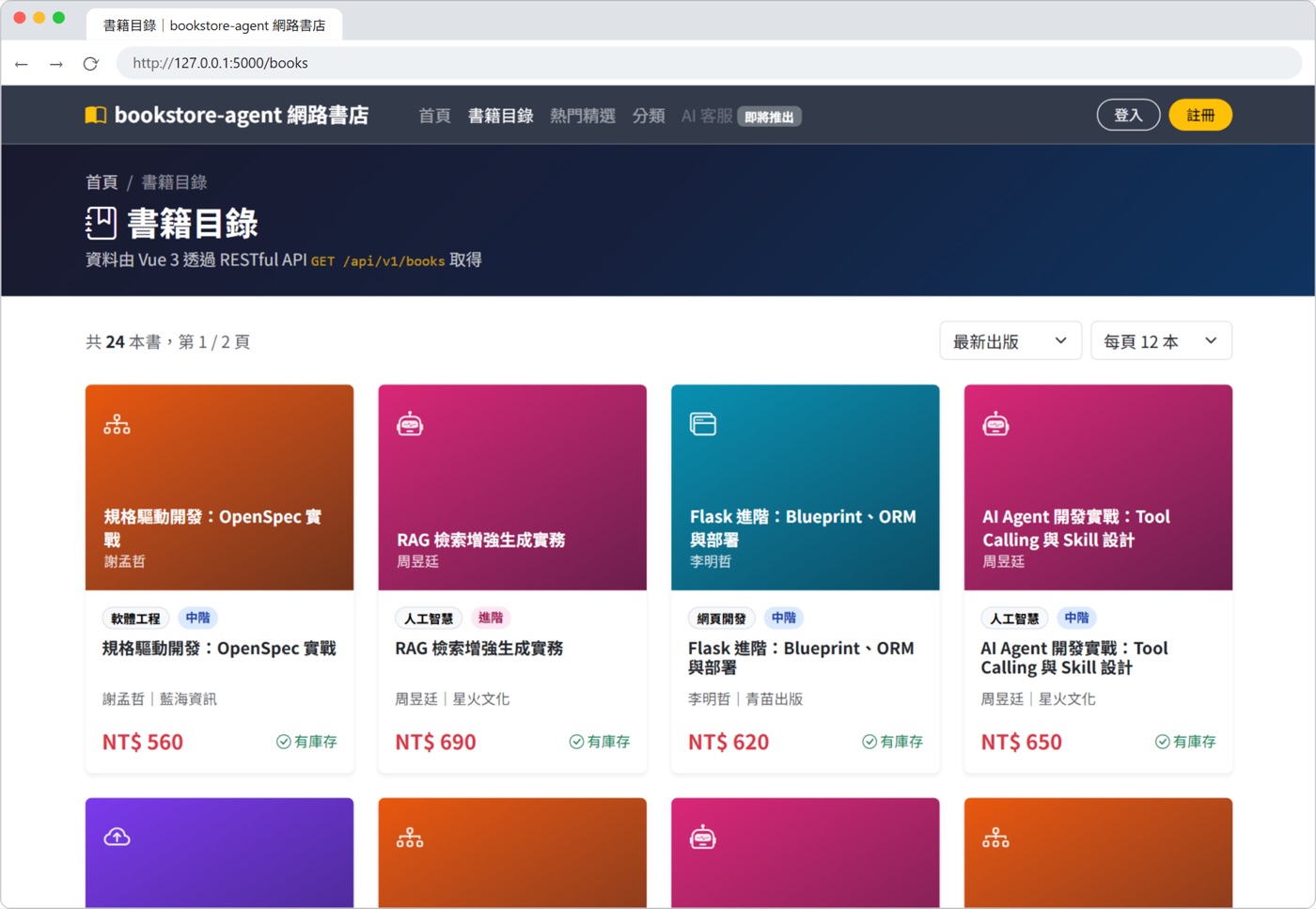Click the in-stock check icon for NT$ 650 book
Screen dimensions: 1316x909
pyautogui.click(x=1163, y=742)
